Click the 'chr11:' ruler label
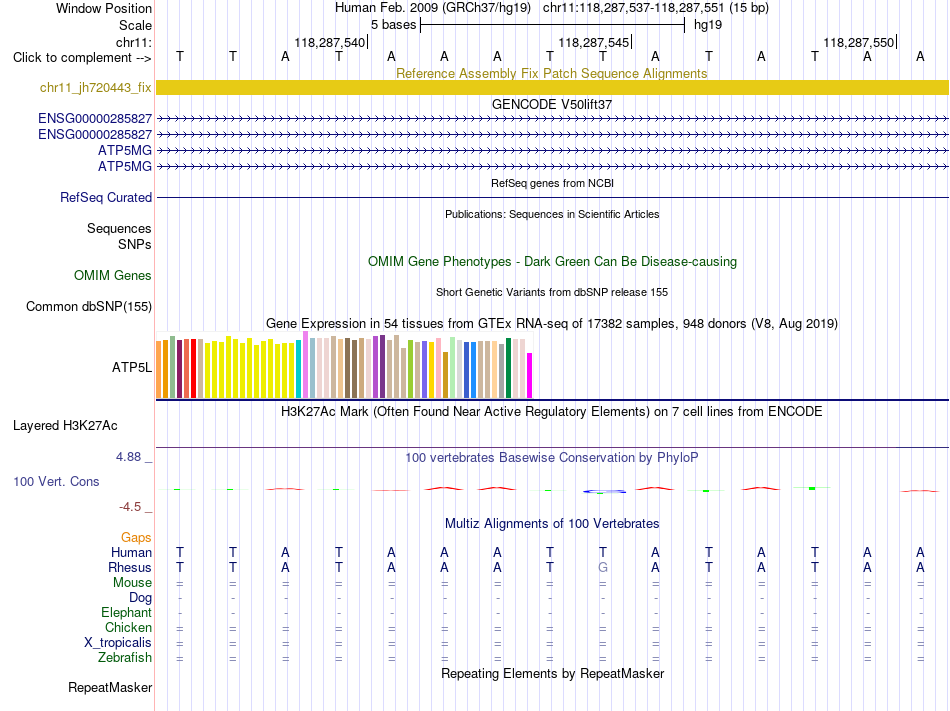The height and width of the screenshot is (711, 950). [134, 42]
